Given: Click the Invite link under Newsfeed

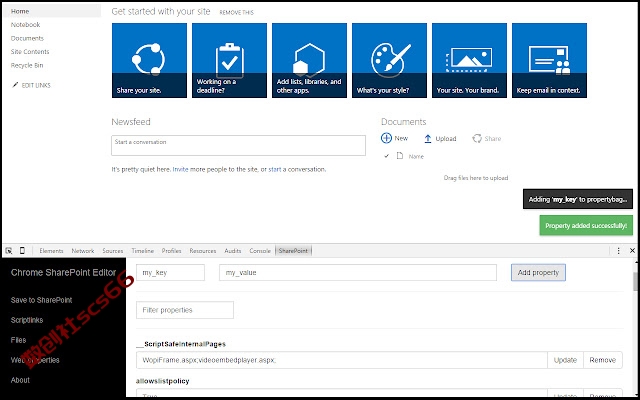Looking at the screenshot, I should 180,169.
